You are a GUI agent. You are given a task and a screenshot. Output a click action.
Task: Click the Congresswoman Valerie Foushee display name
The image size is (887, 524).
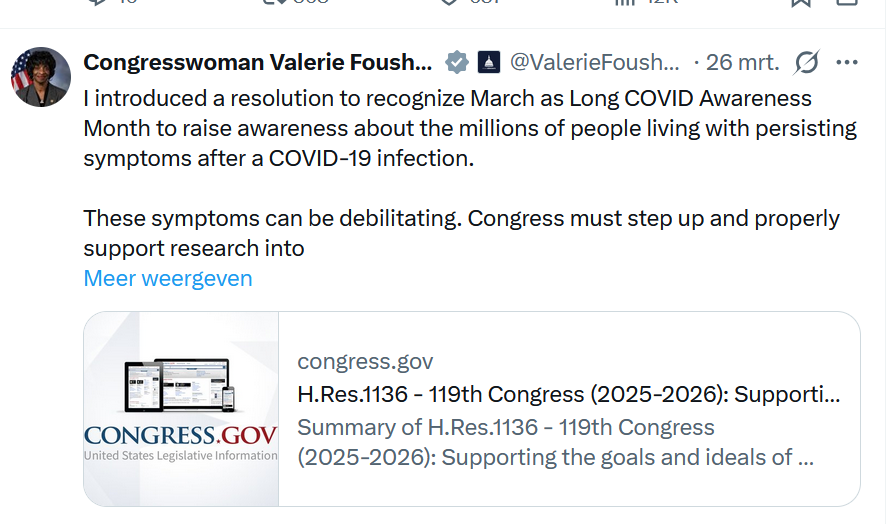tap(257, 62)
